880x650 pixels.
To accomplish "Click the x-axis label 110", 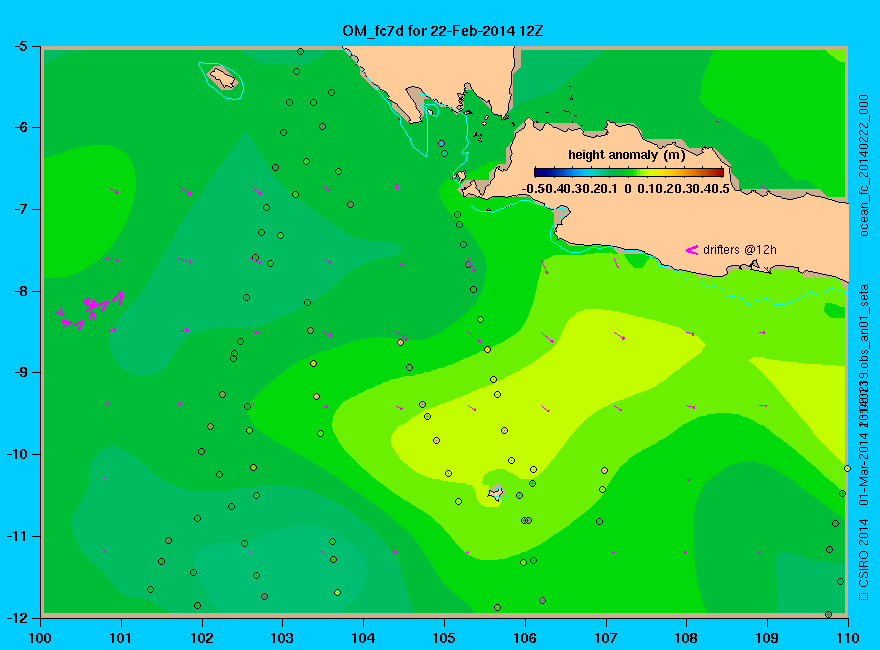I will (848, 638).
